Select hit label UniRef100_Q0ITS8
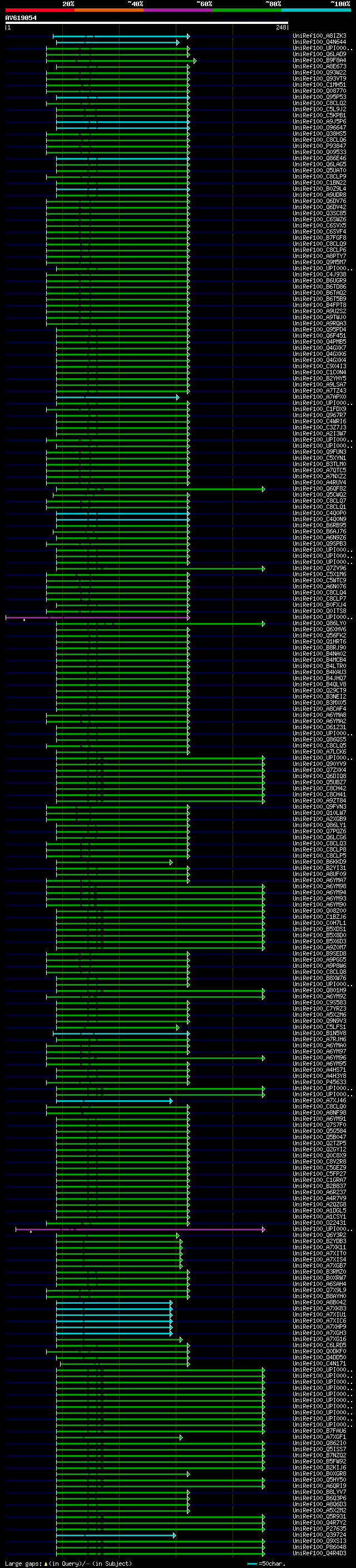The height and width of the screenshot is (1568, 356). tap(319, 611)
